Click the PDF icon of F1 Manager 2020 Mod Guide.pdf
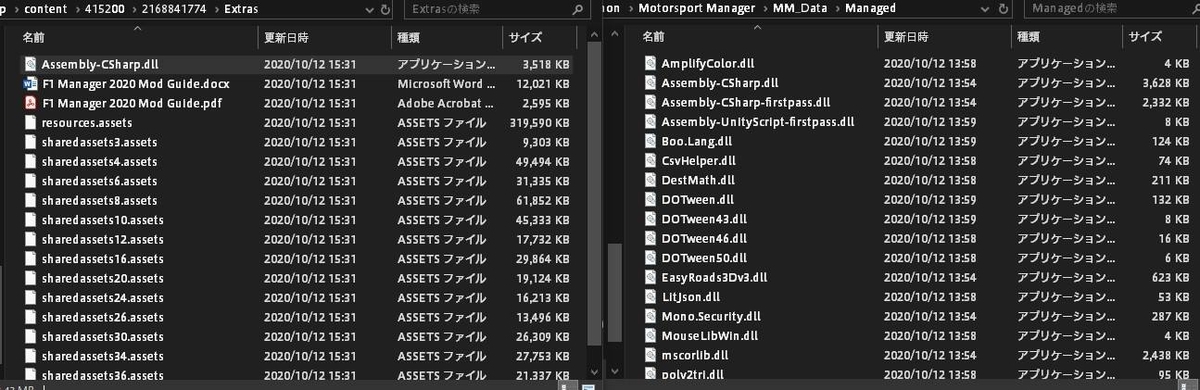 [29, 103]
